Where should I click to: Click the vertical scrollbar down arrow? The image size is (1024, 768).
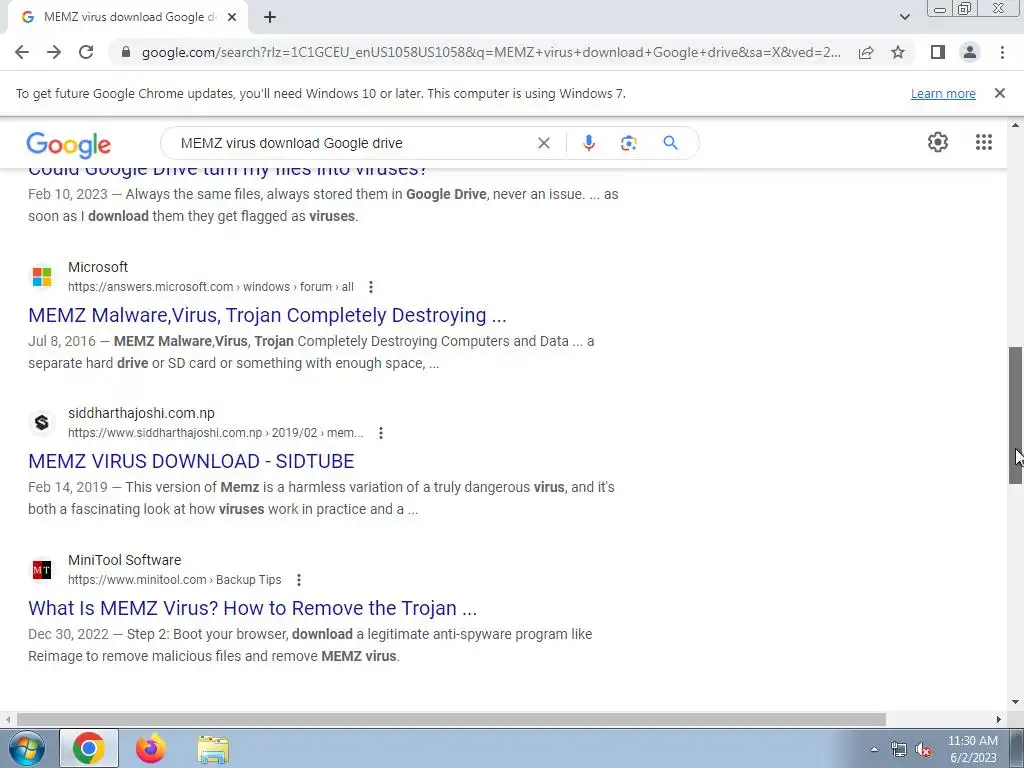[1015, 702]
